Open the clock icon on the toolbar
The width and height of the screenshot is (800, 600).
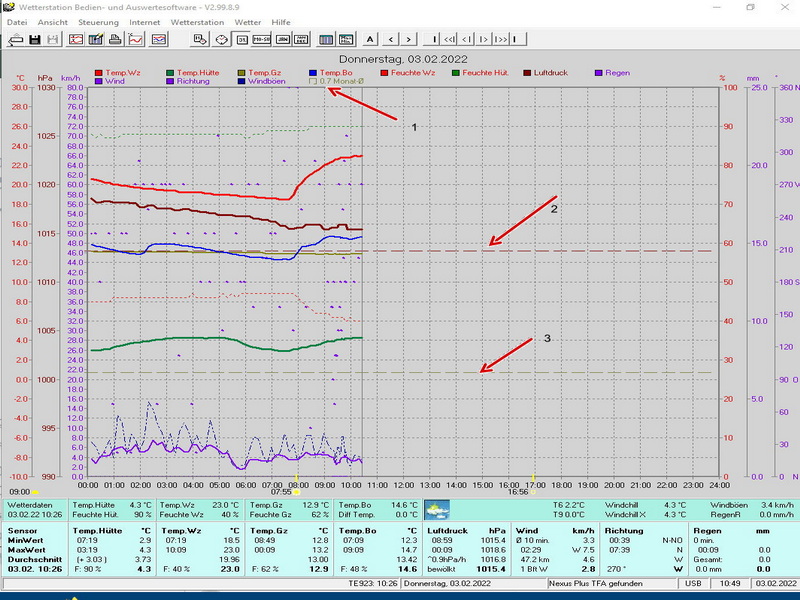pos(220,40)
